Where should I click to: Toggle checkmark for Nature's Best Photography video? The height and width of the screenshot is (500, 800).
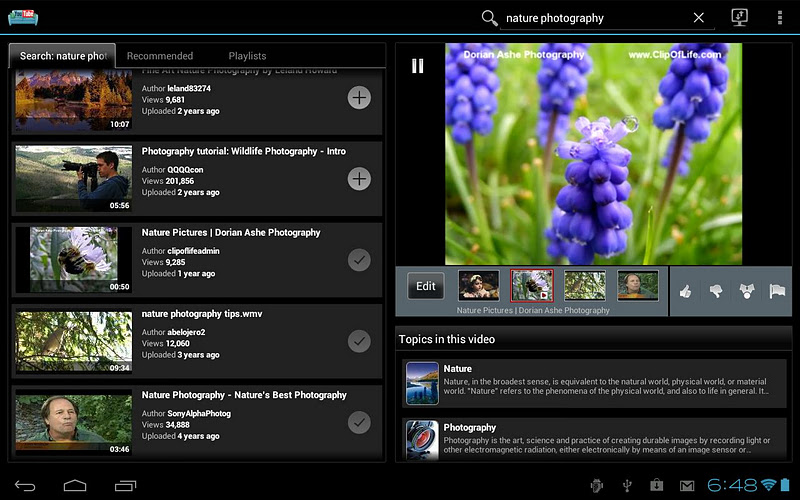tap(359, 422)
